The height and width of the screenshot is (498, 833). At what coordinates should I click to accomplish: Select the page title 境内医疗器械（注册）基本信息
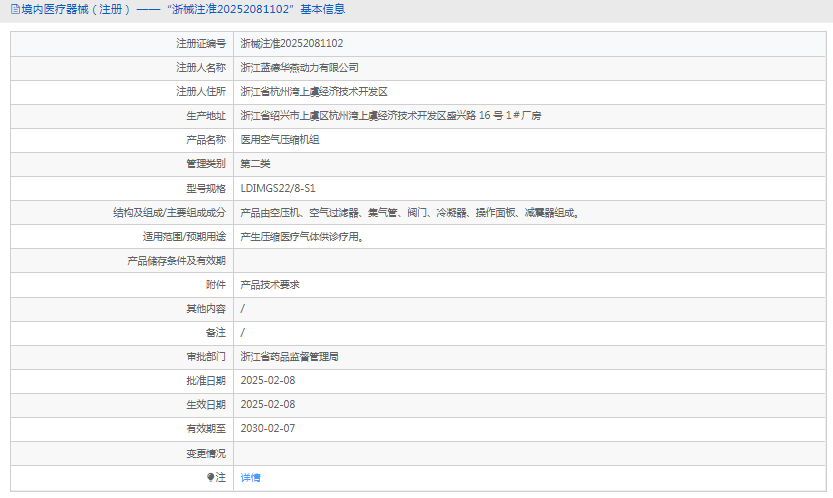pyautogui.click(x=183, y=9)
